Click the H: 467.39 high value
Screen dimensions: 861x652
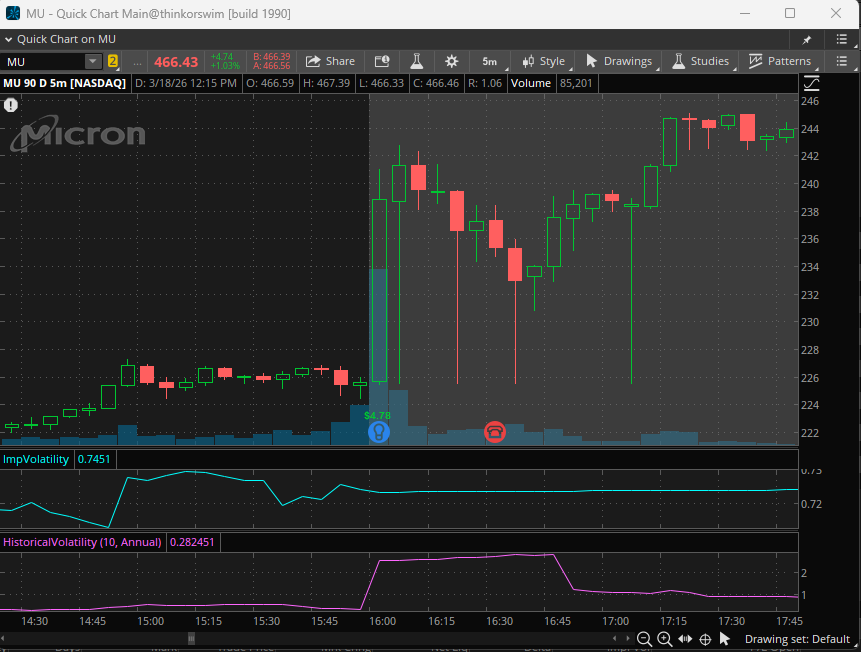click(x=326, y=83)
